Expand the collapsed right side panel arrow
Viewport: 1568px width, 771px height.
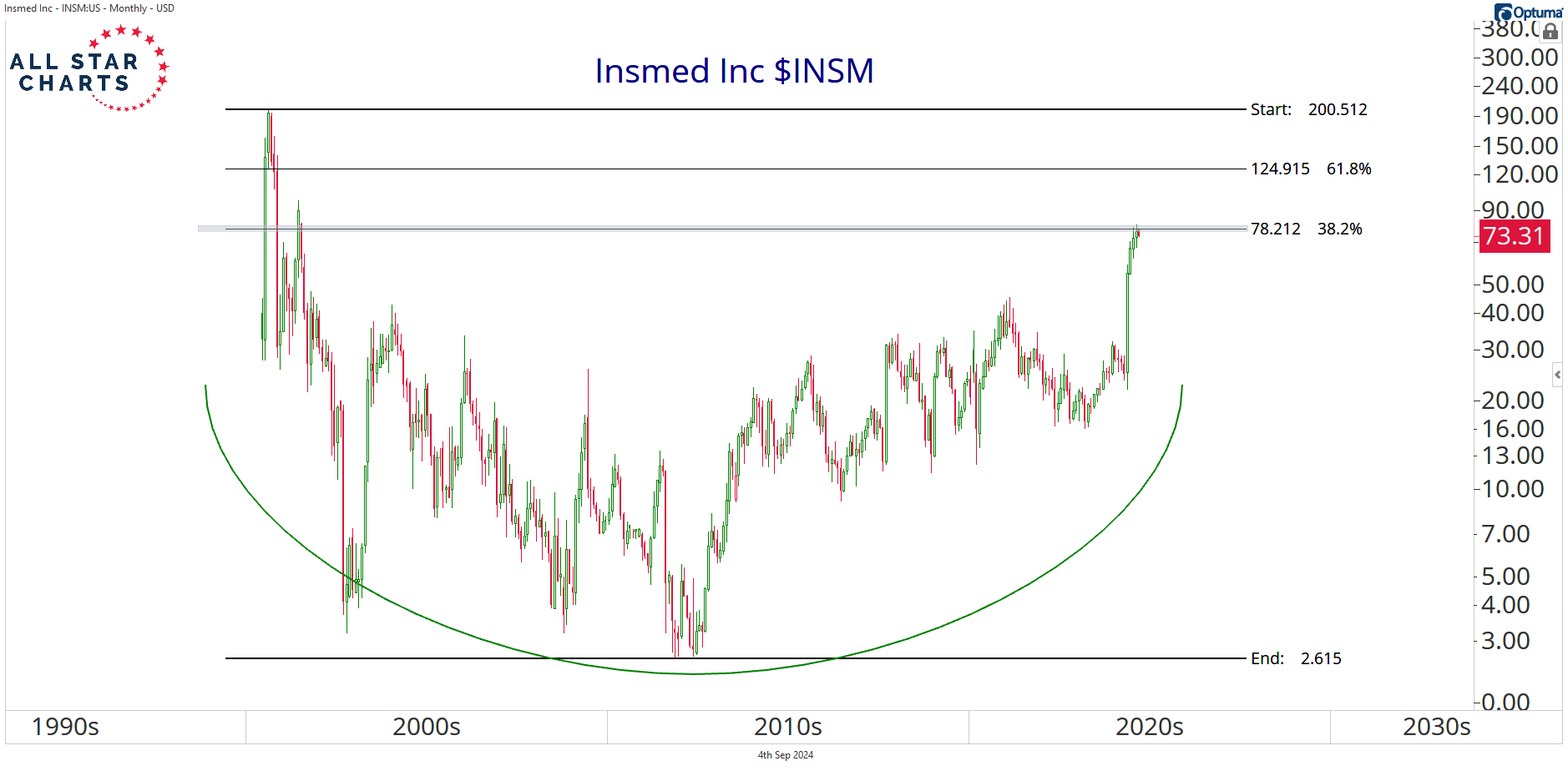1557,375
